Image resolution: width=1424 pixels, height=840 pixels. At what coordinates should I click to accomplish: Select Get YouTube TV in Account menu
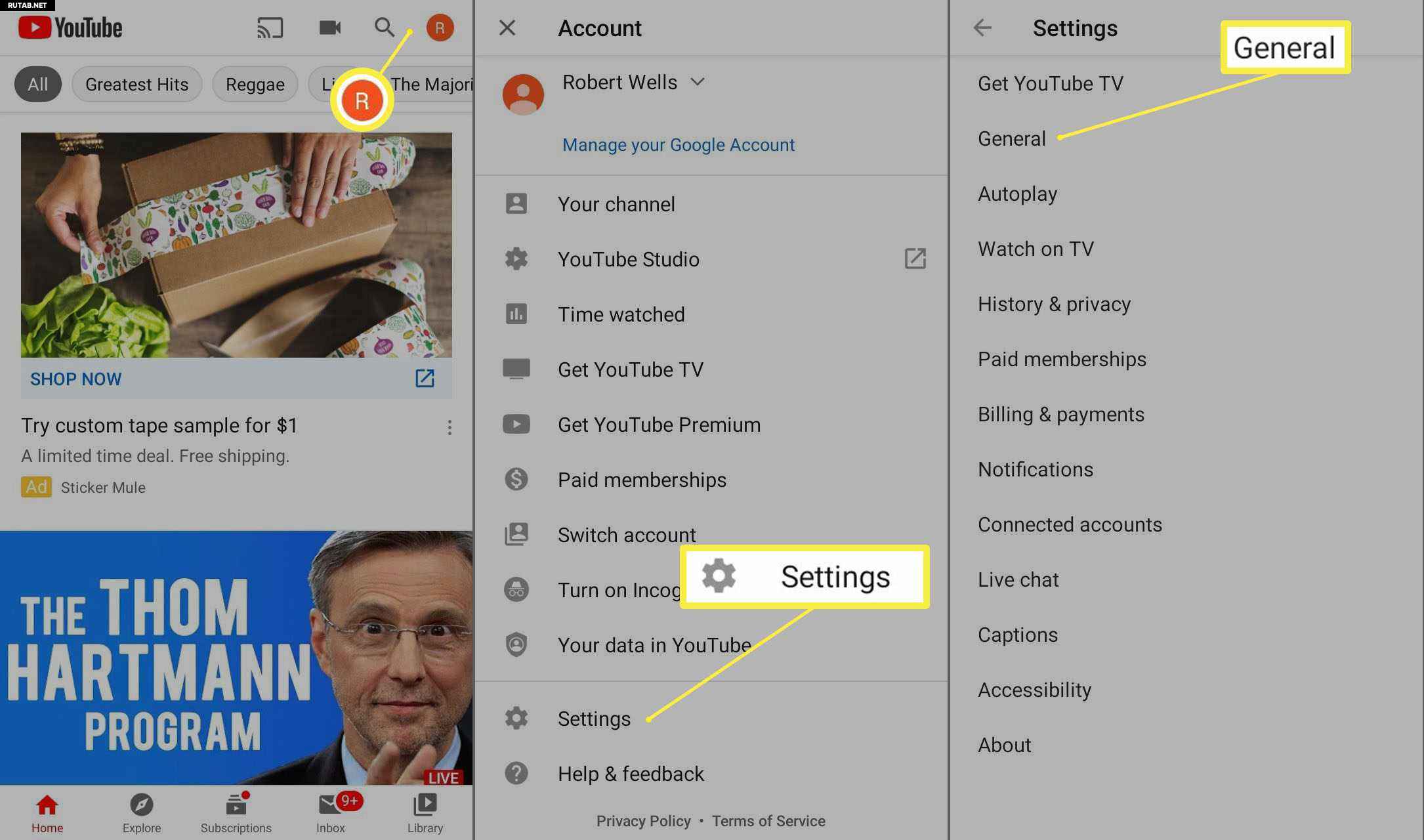tap(712, 369)
